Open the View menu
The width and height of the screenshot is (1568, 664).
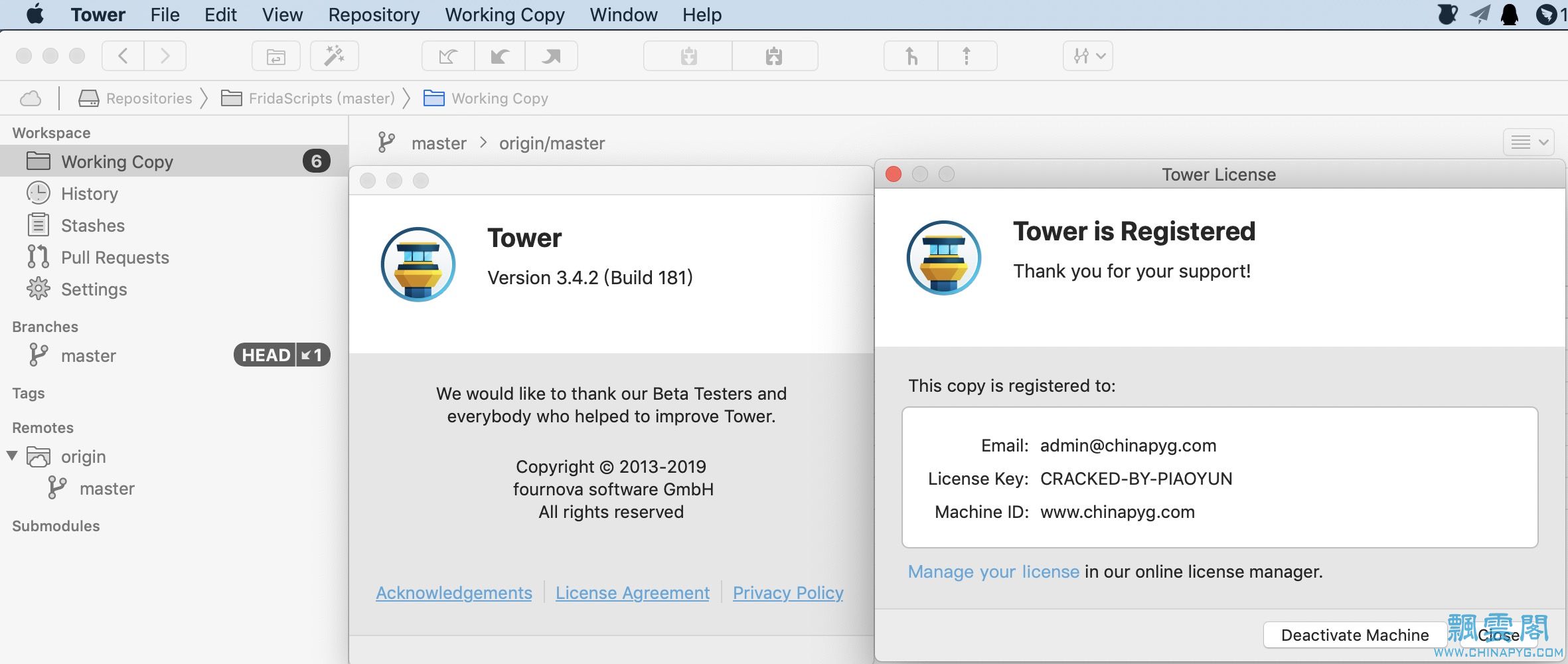(x=282, y=15)
